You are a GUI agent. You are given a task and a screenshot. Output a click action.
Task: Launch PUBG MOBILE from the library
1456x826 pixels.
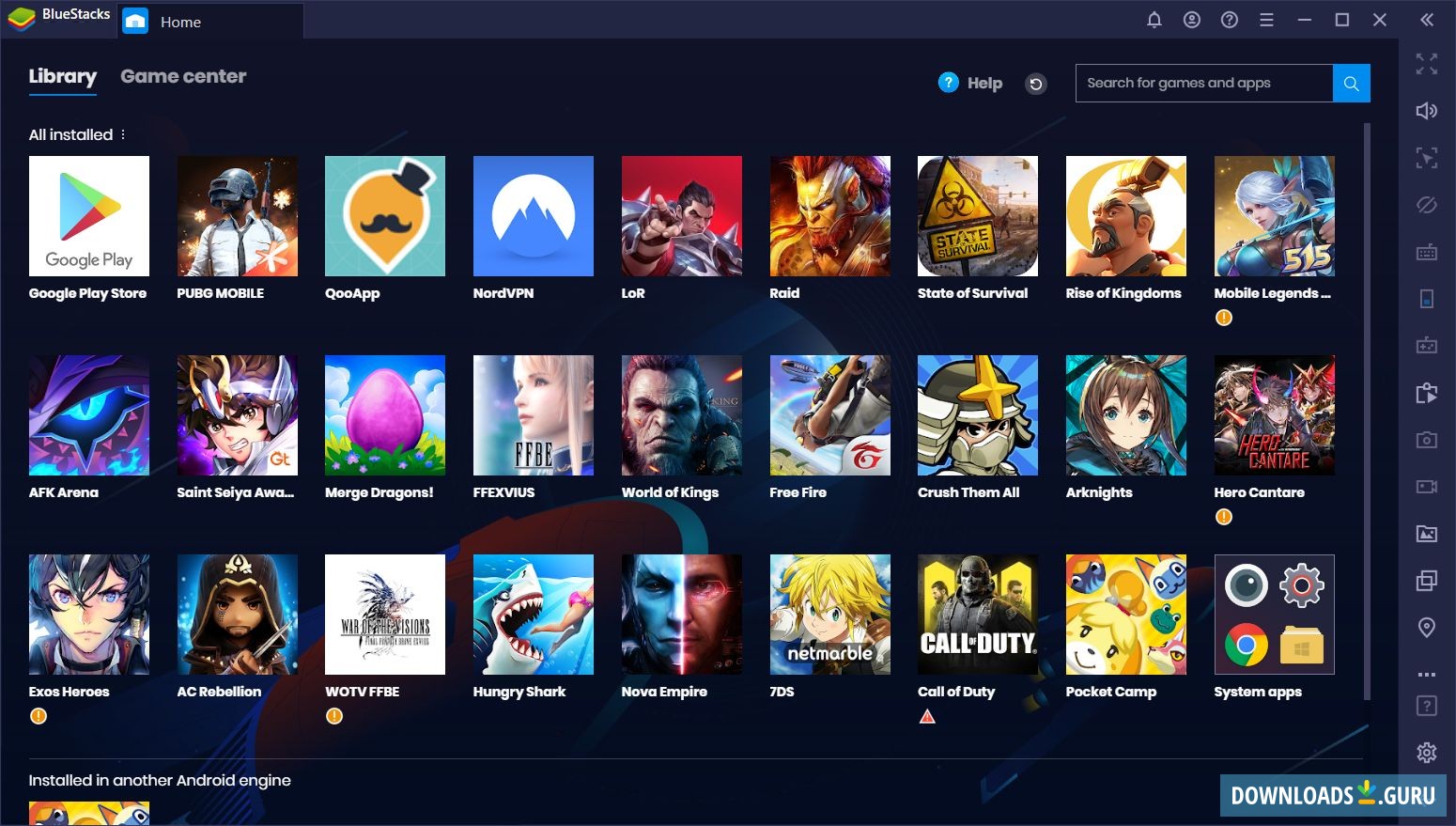(238, 216)
